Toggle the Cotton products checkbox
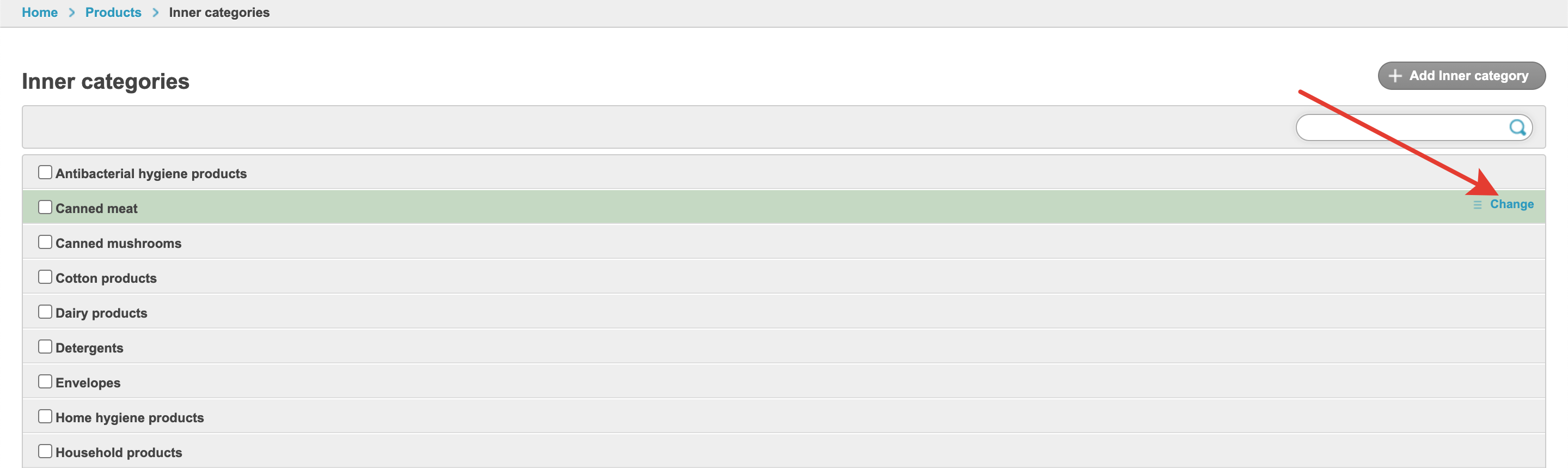1568x468 pixels. pos(45,277)
